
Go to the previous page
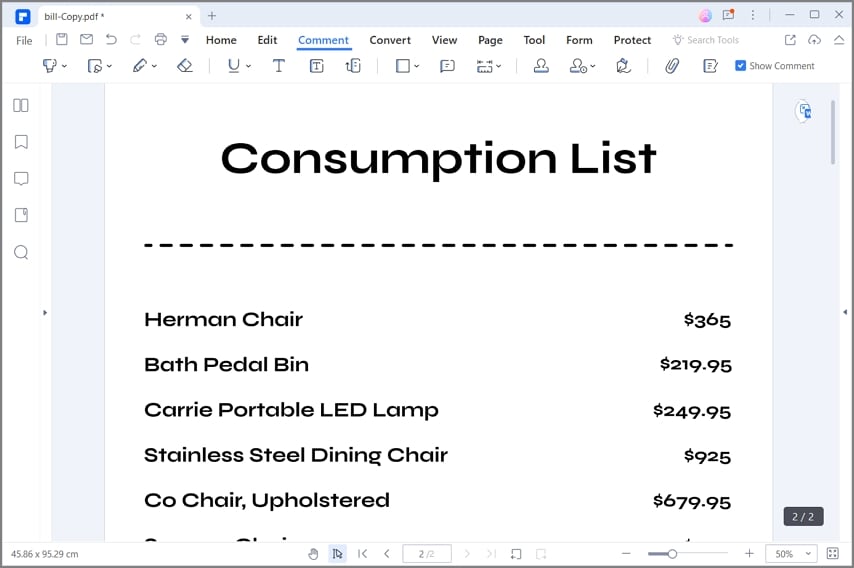coord(387,554)
